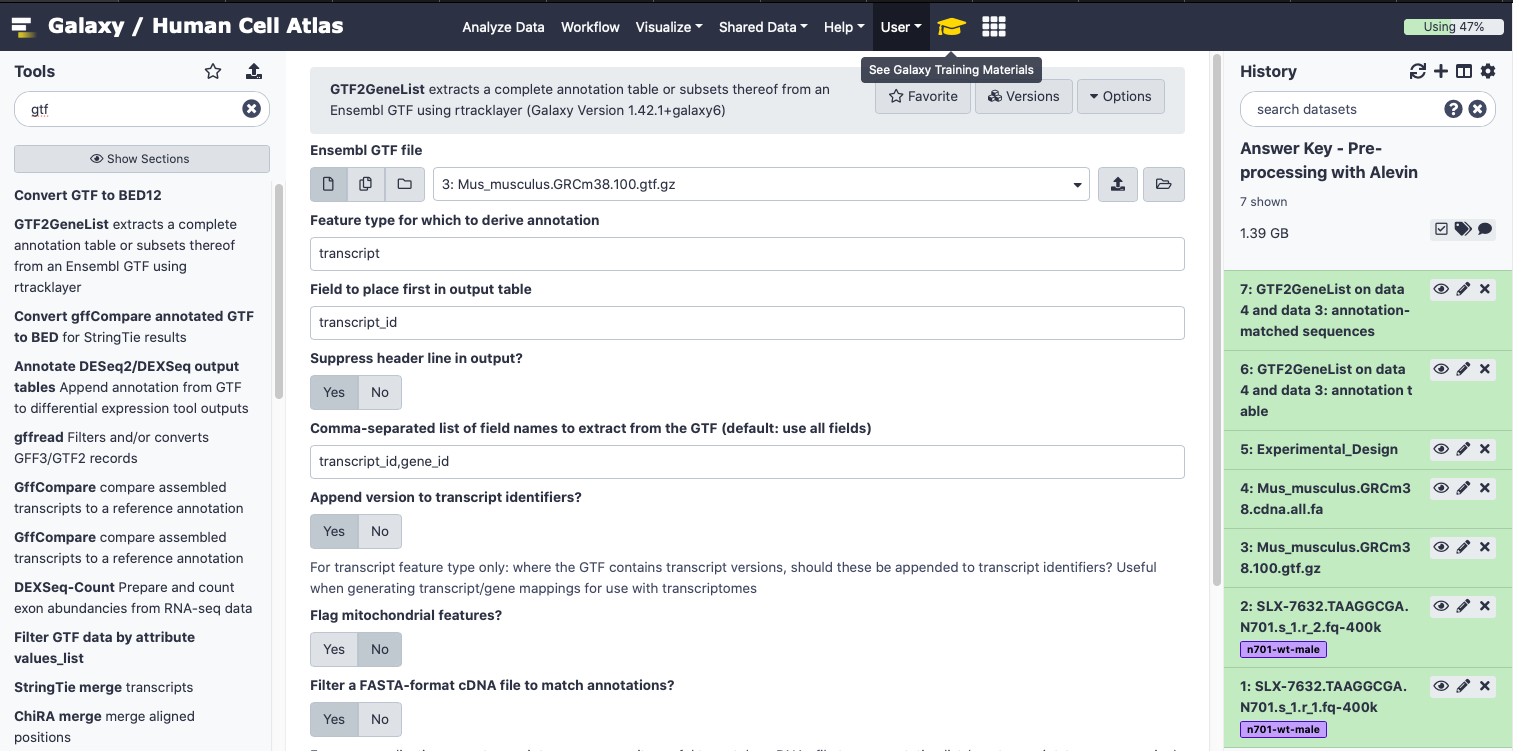Select multiple datasets input mode icon

[x=366, y=184]
